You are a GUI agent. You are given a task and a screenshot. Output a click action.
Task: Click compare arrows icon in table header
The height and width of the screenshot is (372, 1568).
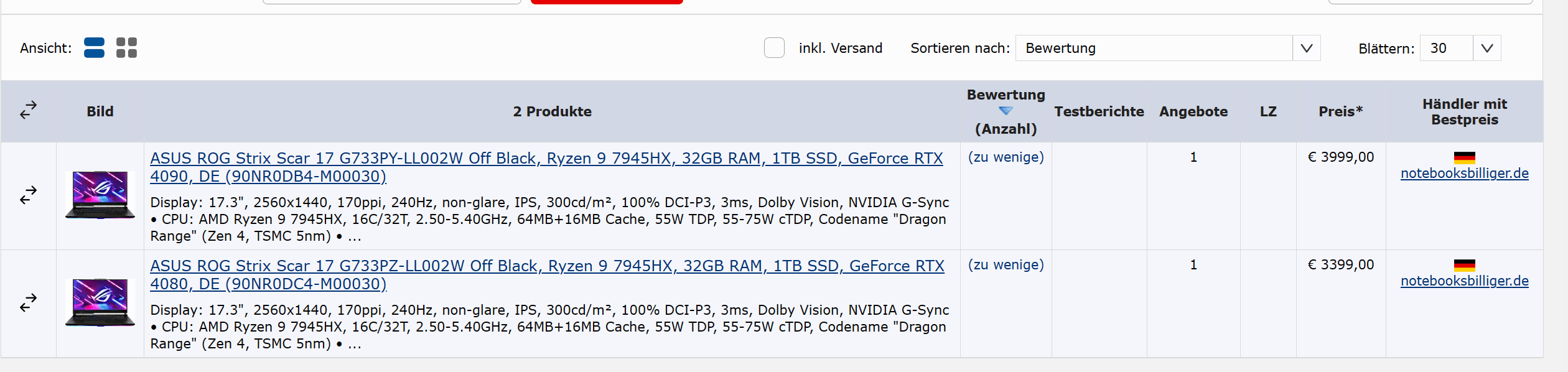click(28, 111)
